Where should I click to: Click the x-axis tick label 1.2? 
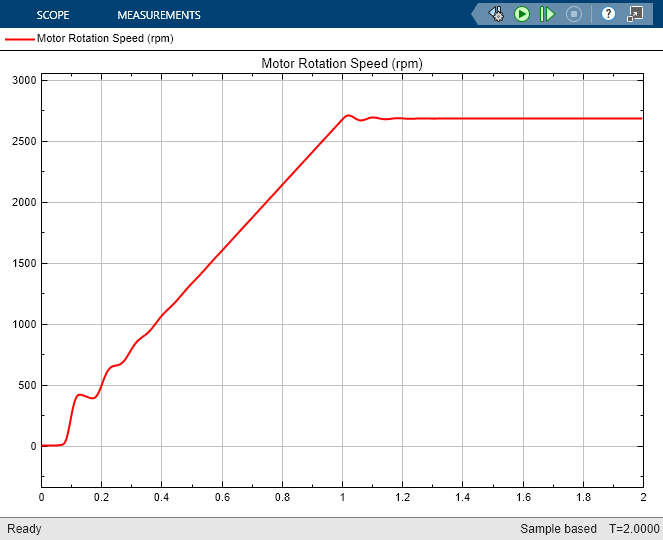click(403, 497)
